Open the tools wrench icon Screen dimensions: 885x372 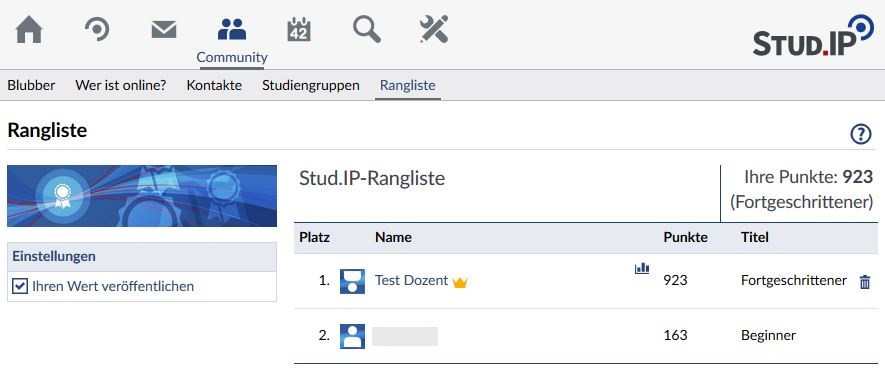point(434,29)
